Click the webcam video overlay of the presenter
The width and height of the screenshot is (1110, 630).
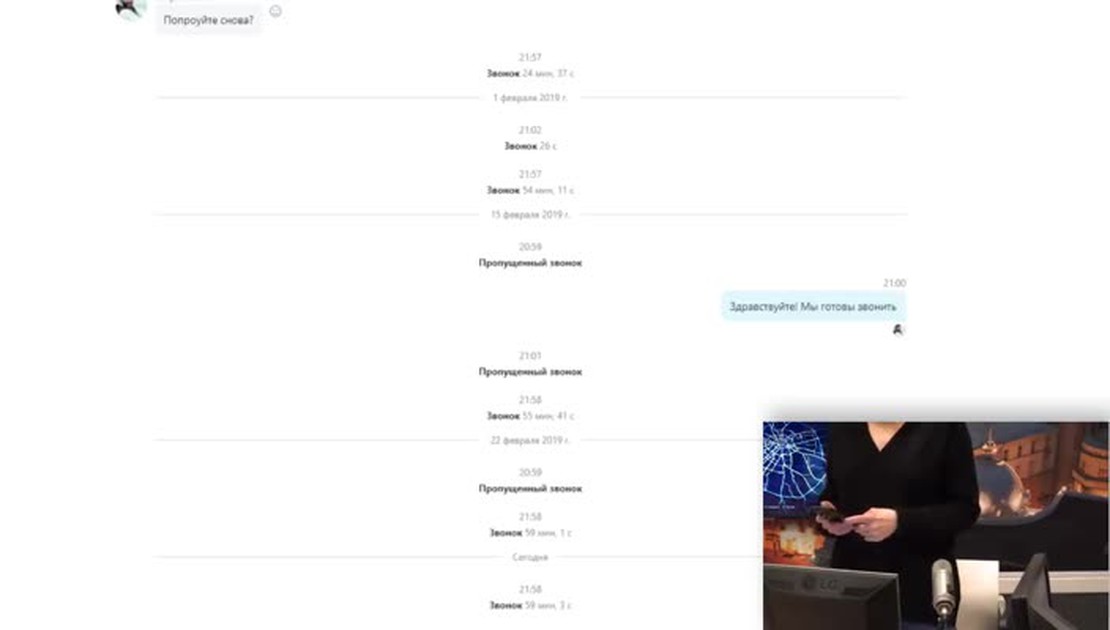click(936, 526)
